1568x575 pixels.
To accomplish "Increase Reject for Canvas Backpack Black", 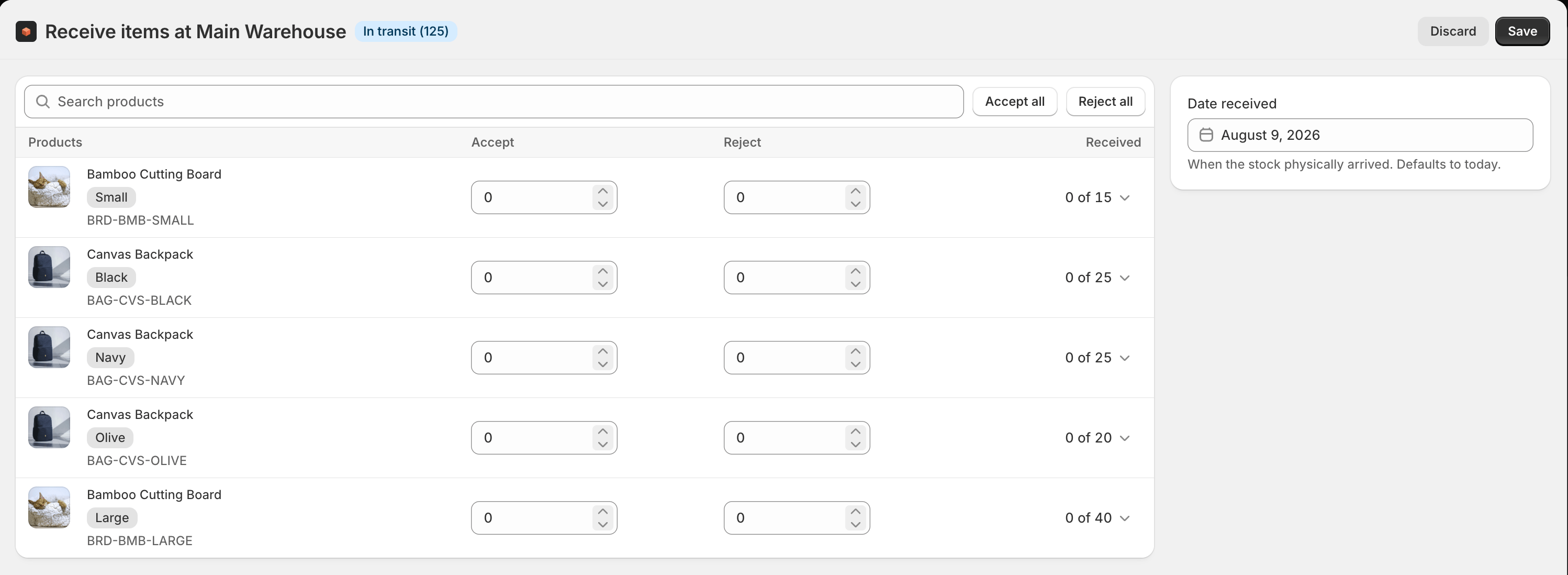I will pyautogui.click(x=855, y=271).
